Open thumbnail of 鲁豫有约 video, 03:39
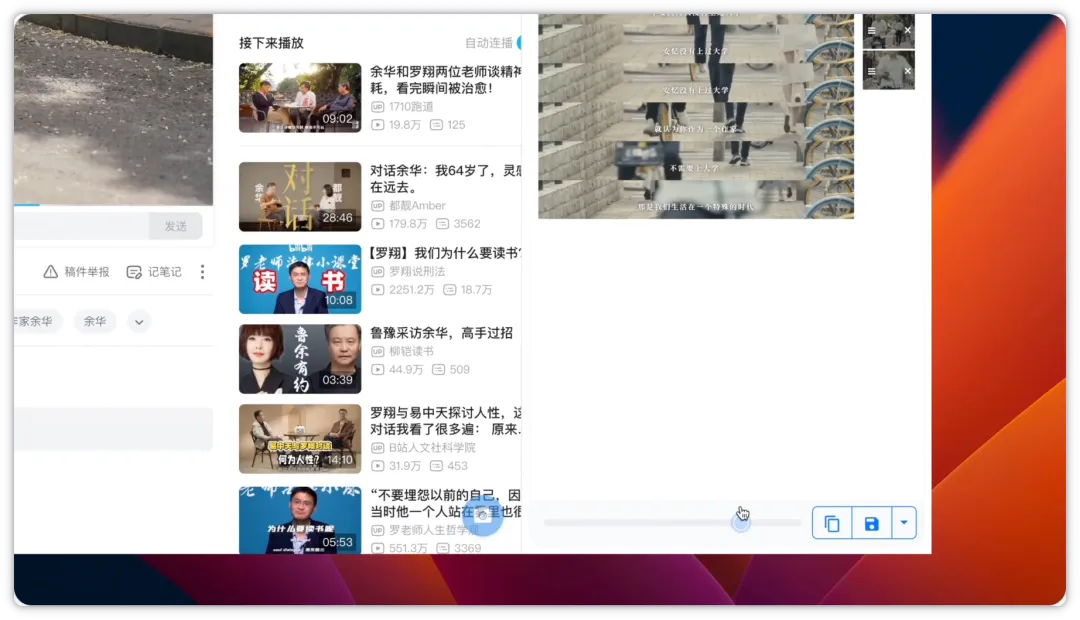Viewport: 1080px width, 620px height. (x=300, y=359)
